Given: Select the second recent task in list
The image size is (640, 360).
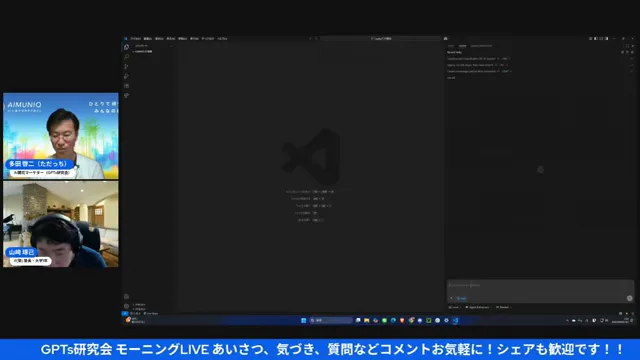Looking at the screenshot, I should [x=540, y=65].
